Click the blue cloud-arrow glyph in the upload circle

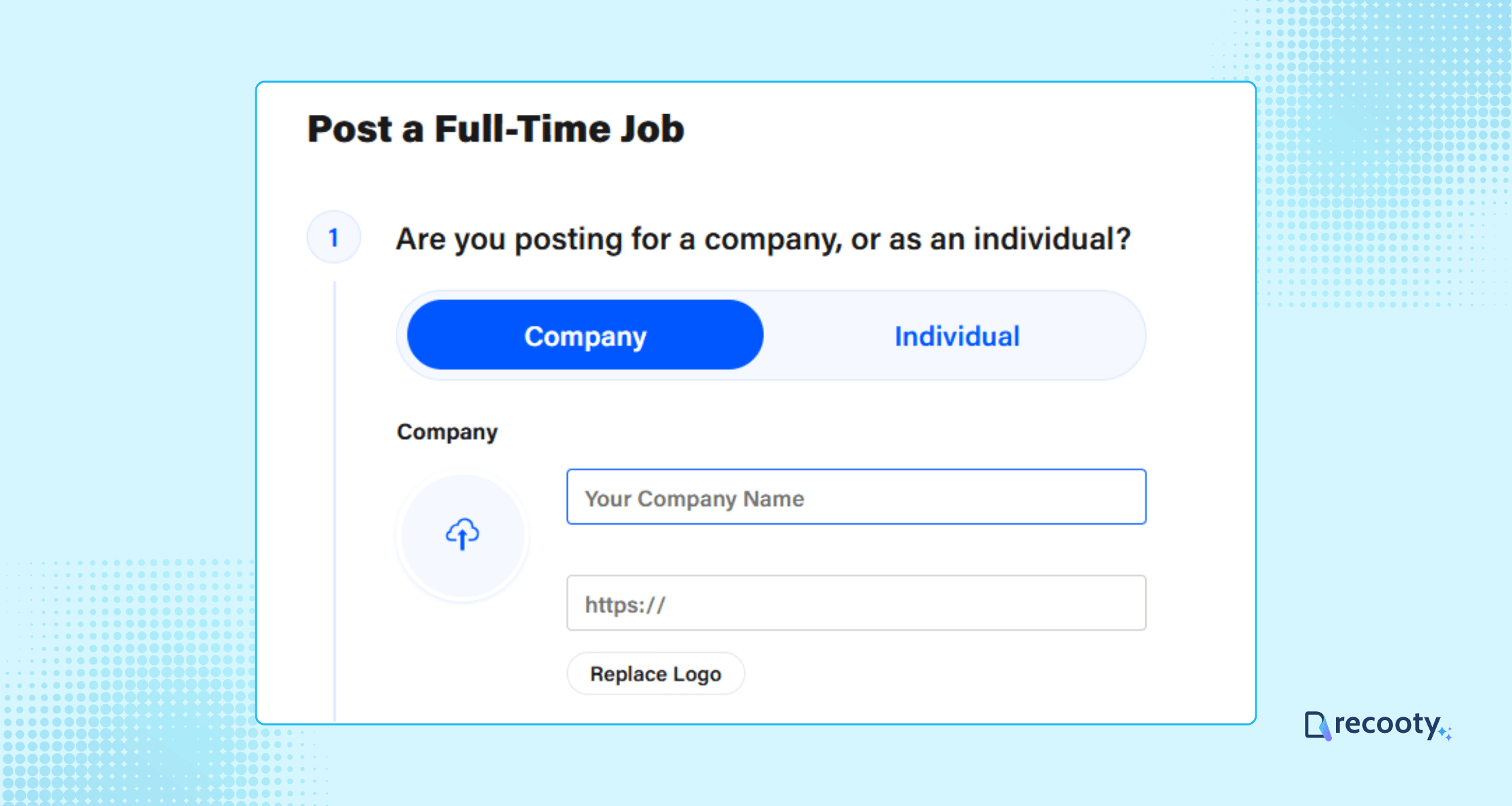click(x=462, y=534)
